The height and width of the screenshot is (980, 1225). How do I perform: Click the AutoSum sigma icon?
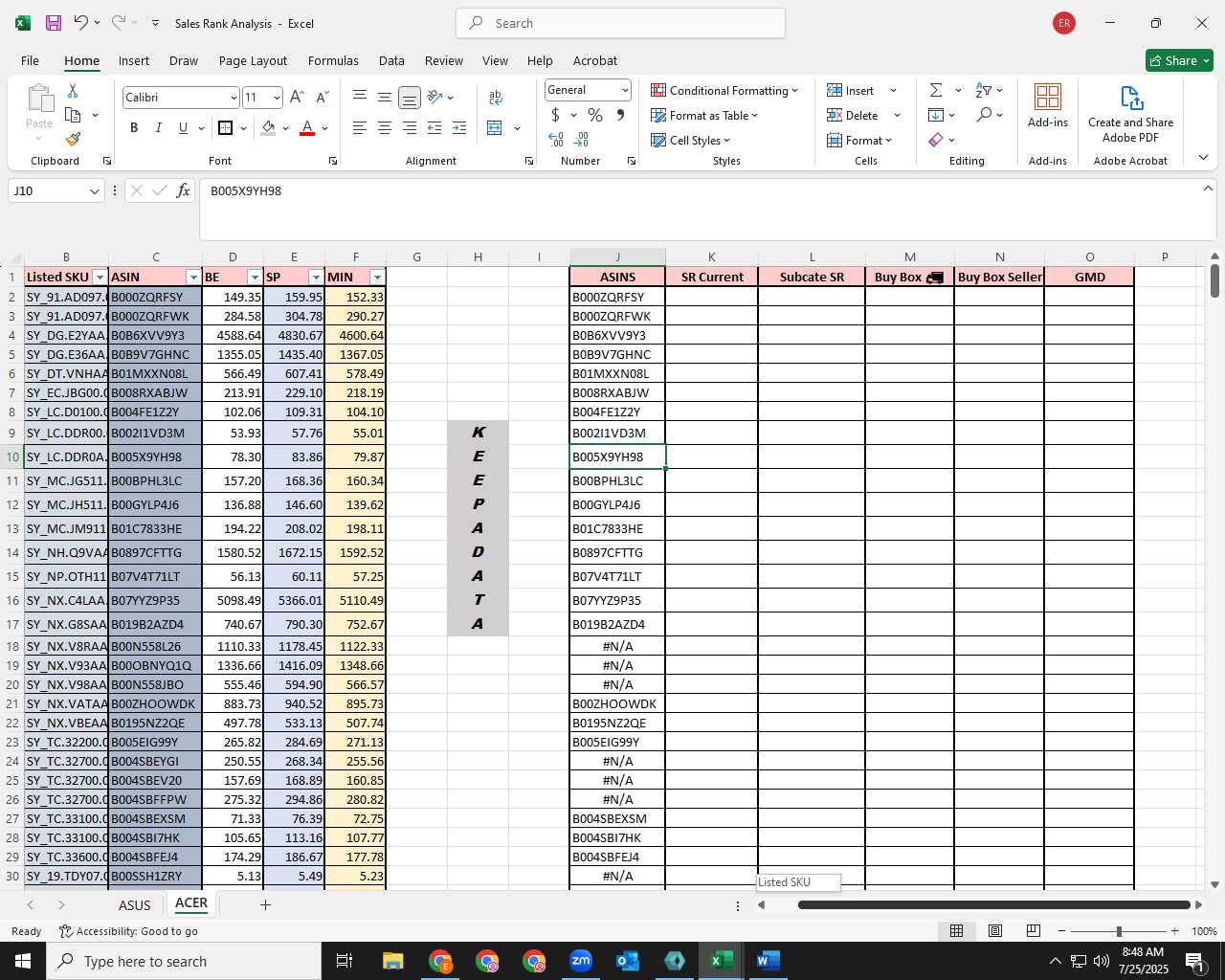pos(936,90)
